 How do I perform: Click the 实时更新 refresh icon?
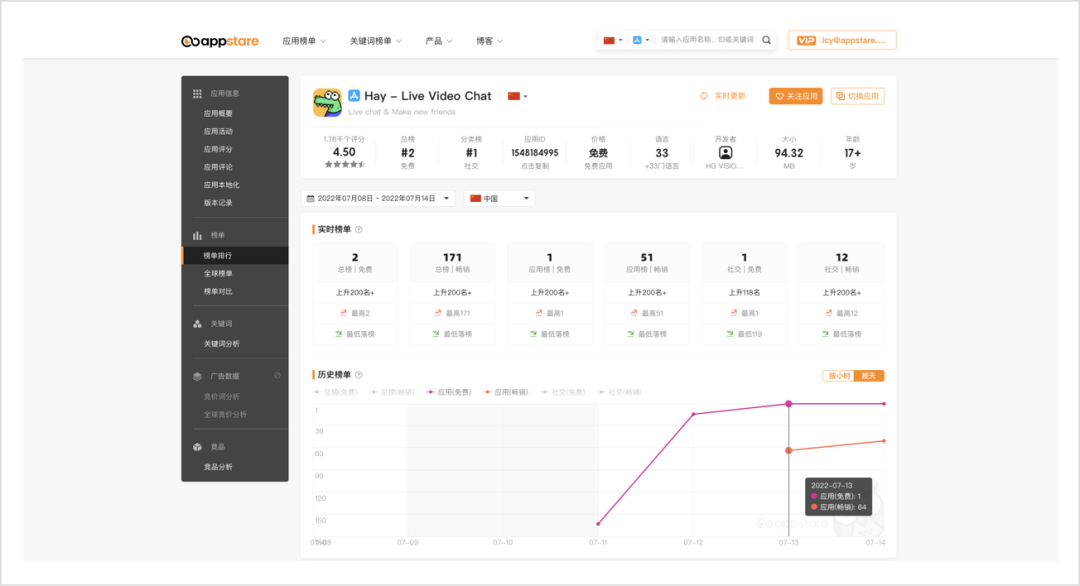[704, 96]
